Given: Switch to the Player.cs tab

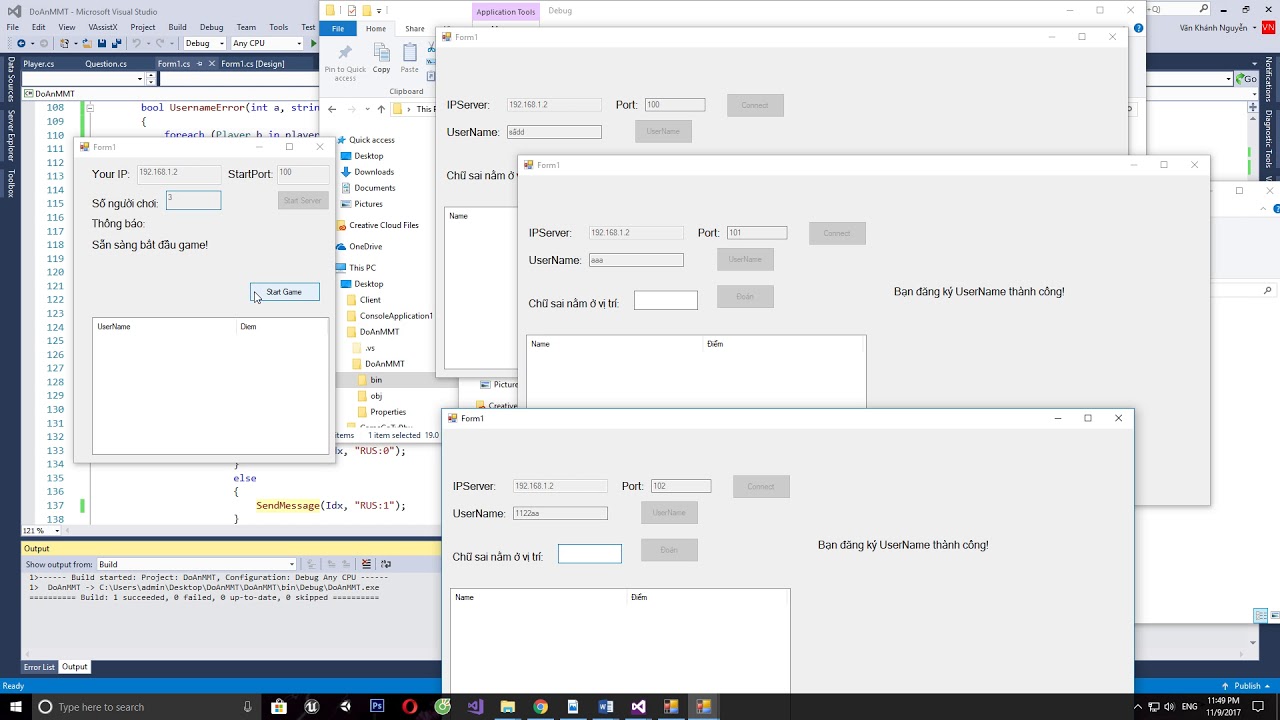Looking at the screenshot, I should [38, 64].
